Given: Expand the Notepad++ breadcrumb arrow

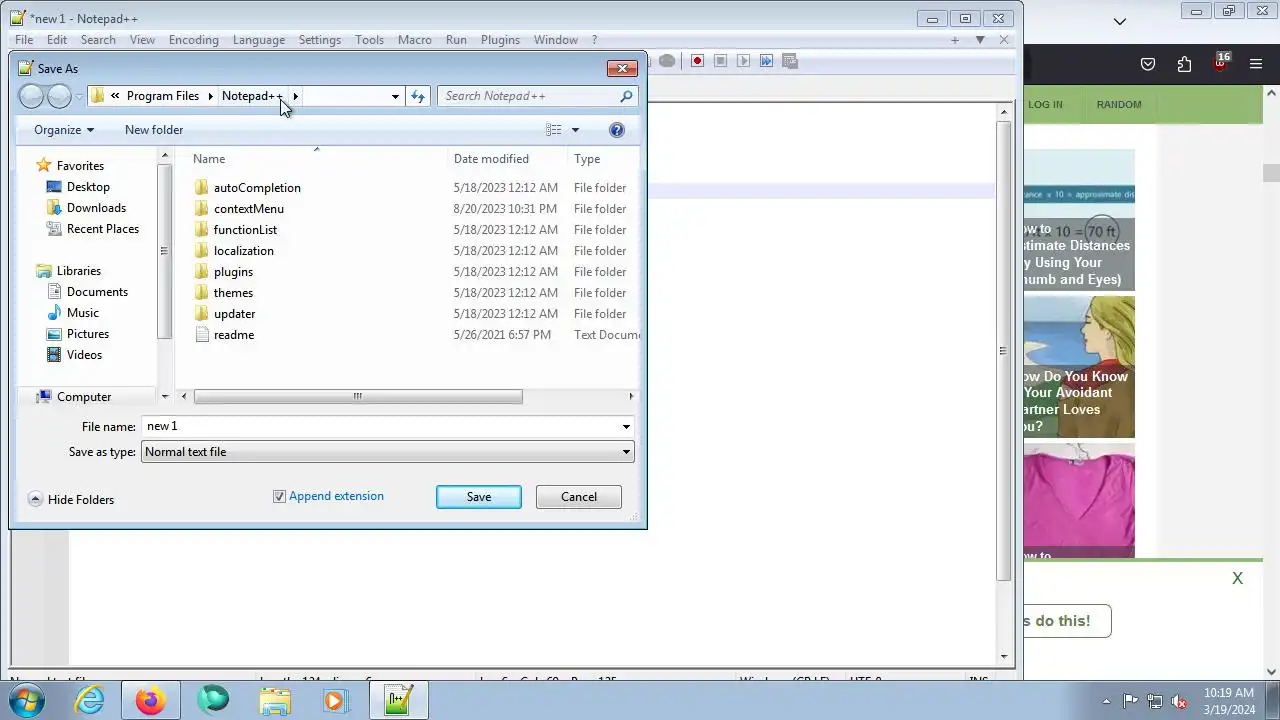Looking at the screenshot, I should pyautogui.click(x=295, y=96).
